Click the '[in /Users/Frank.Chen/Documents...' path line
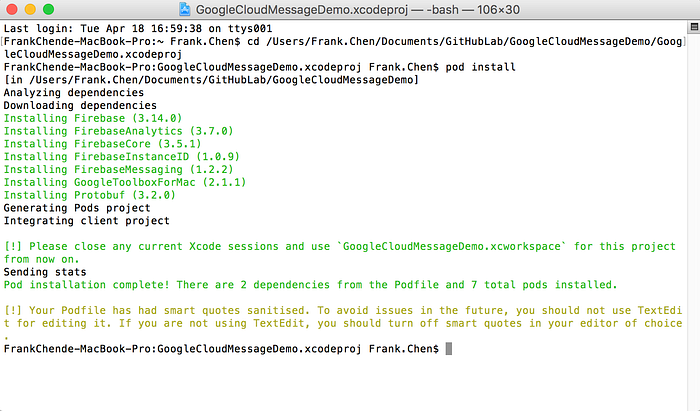 pyautogui.click(x=211, y=80)
